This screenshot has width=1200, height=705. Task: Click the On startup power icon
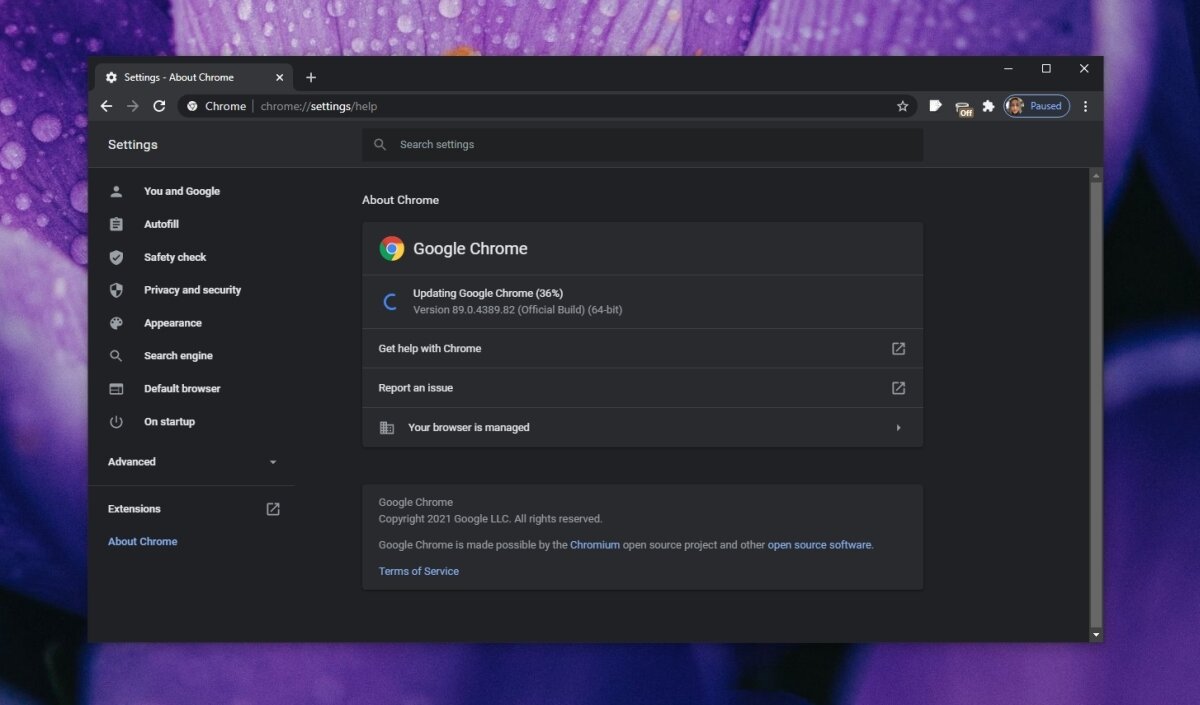coord(116,421)
